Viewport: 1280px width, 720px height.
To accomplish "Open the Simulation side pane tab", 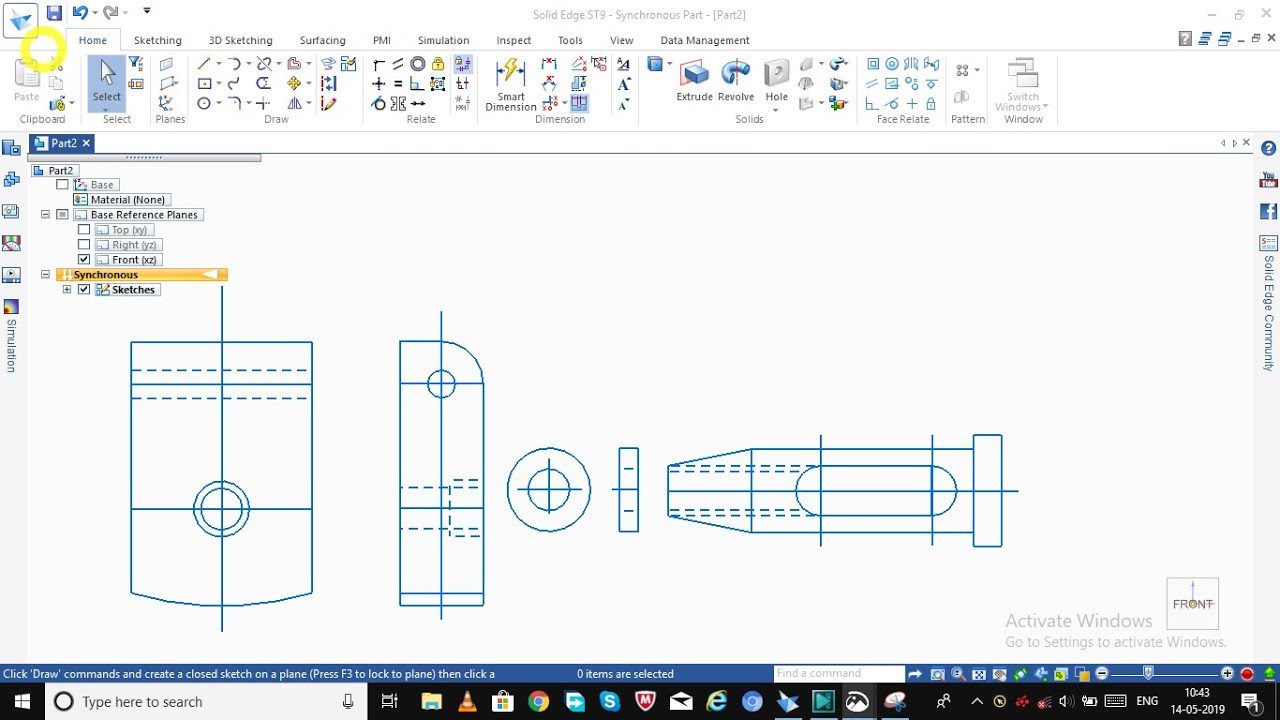I will pyautogui.click(x=11, y=337).
